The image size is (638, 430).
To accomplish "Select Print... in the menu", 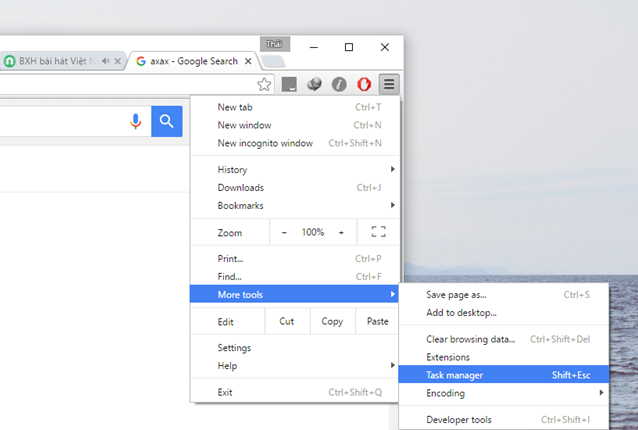I will pos(295,259).
